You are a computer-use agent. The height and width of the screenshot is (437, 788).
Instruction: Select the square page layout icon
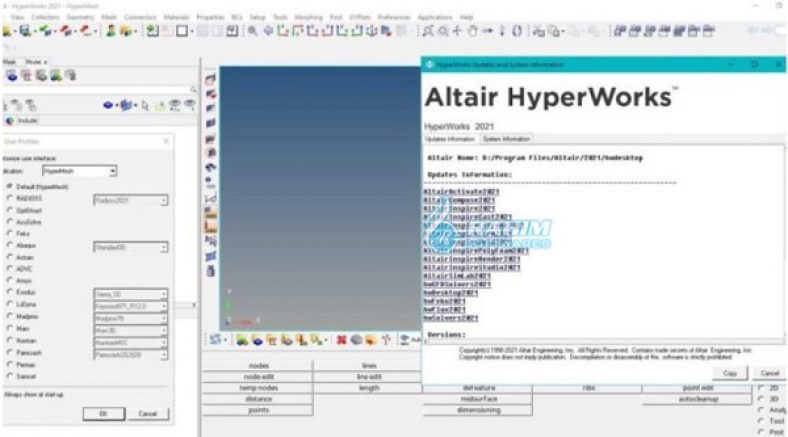182,31
